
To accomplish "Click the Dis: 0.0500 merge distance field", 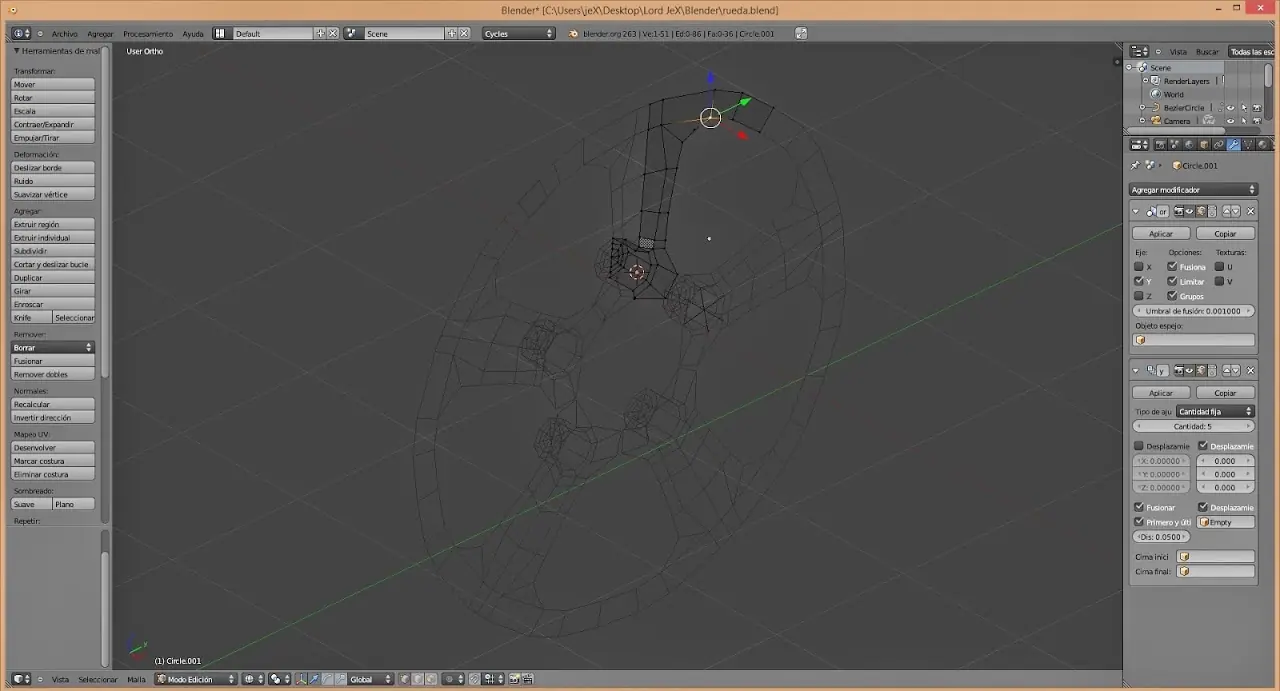I will click(1162, 537).
